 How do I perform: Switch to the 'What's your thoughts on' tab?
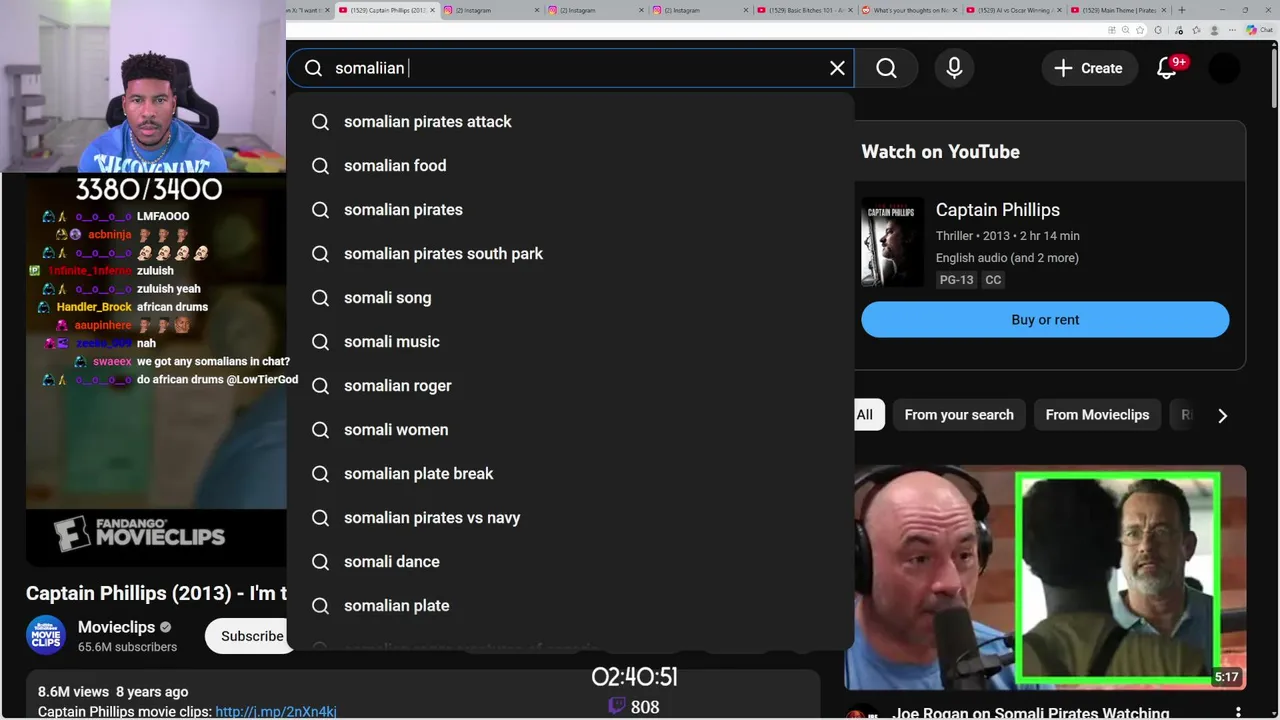(x=909, y=10)
